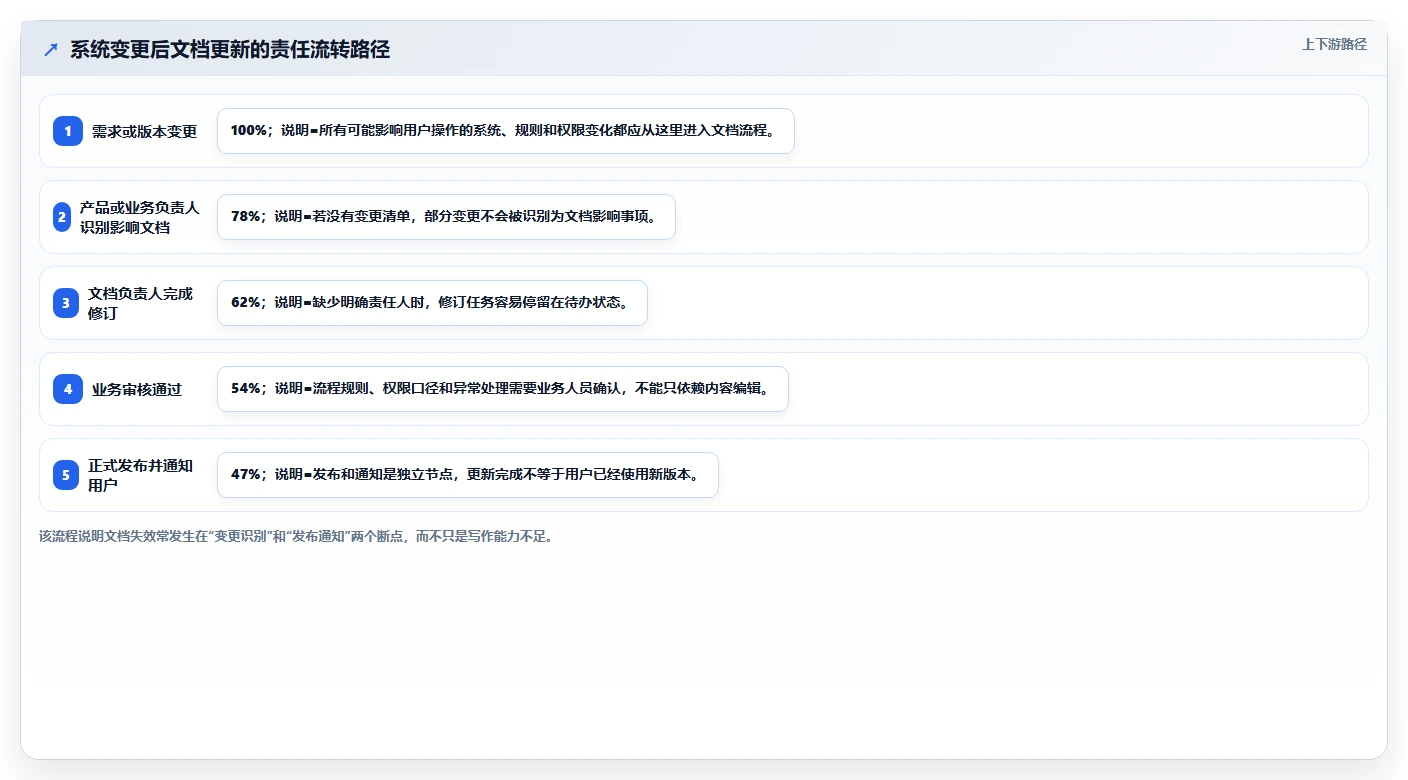1408x780 pixels.
Task: Click the 上下游路径 label at top right
Action: tap(1334, 44)
